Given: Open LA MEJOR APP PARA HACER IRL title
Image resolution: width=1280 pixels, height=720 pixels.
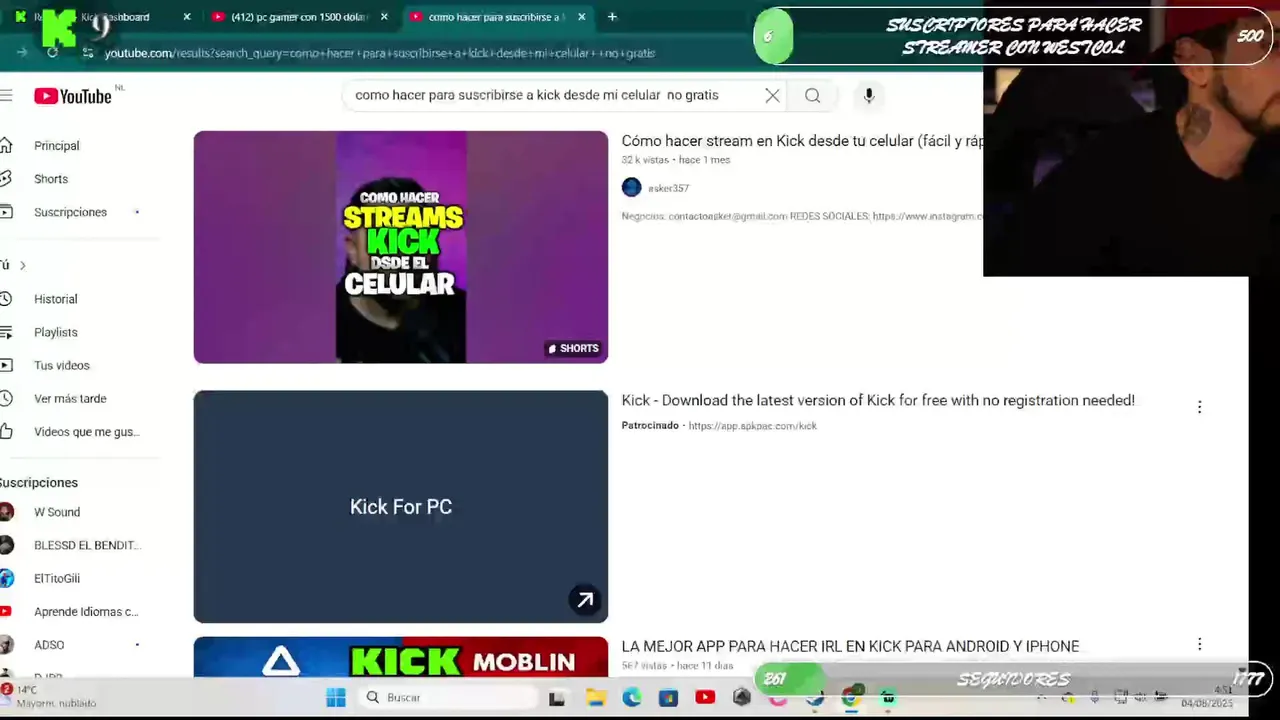Looking at the screenshot, I should click(x=850, y=646).
